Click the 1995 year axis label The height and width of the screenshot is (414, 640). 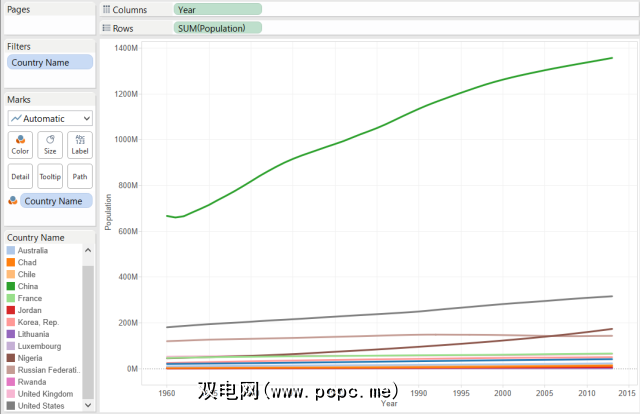(461, 393)
